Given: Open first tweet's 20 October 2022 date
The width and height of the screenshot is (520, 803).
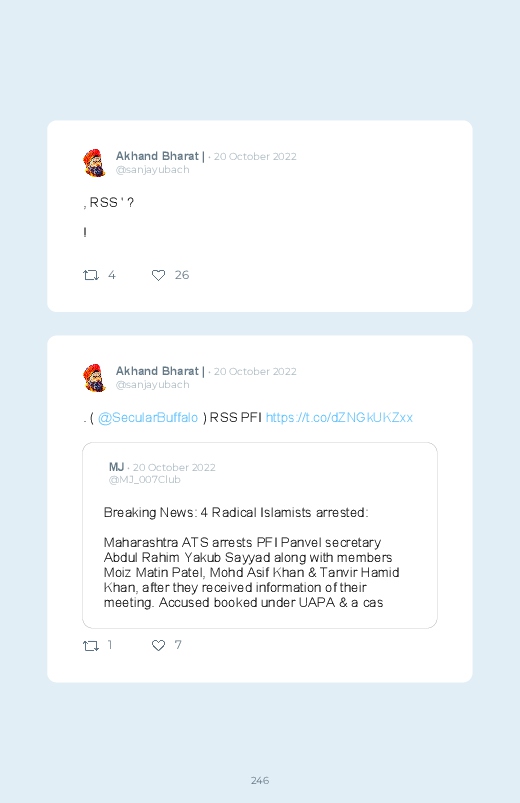Looking at the screenshot, I should [x=255, y=157].
